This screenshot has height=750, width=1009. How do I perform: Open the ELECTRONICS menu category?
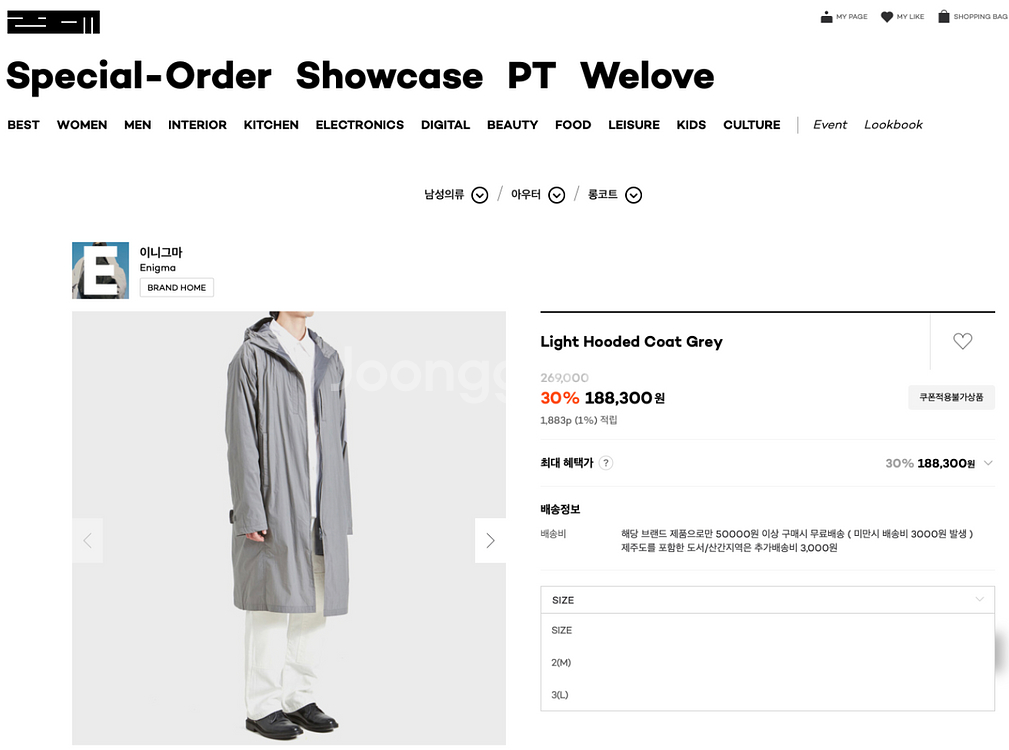pos(360,125)
